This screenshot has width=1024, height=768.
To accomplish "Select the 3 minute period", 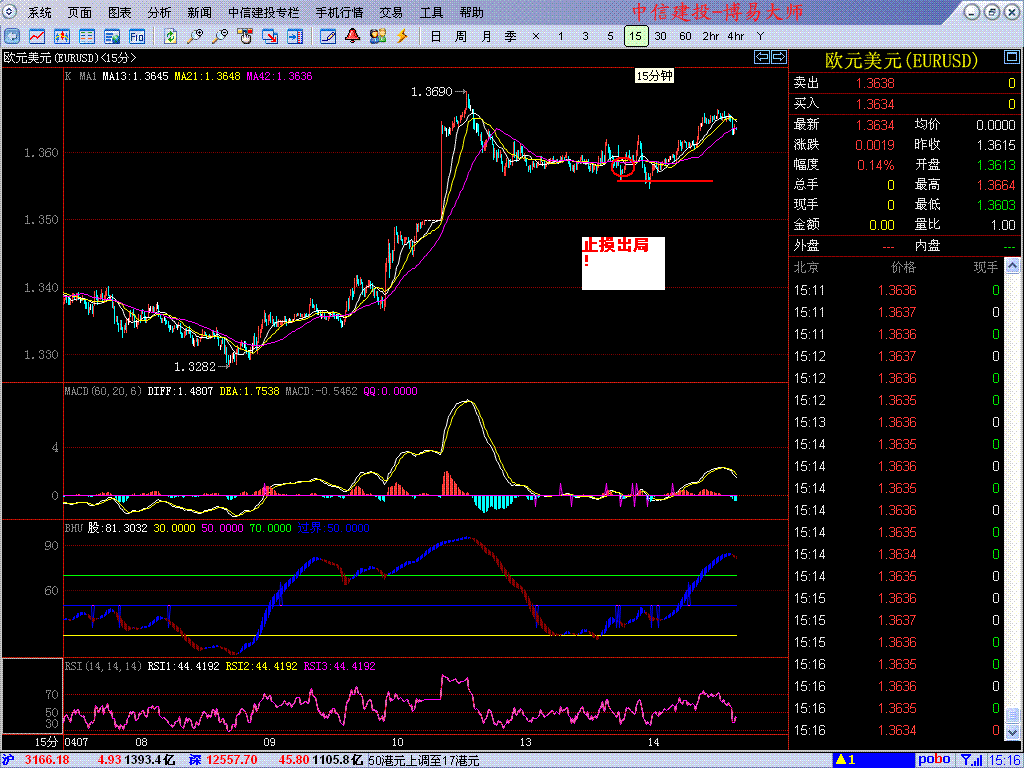I will click(585, 36).
